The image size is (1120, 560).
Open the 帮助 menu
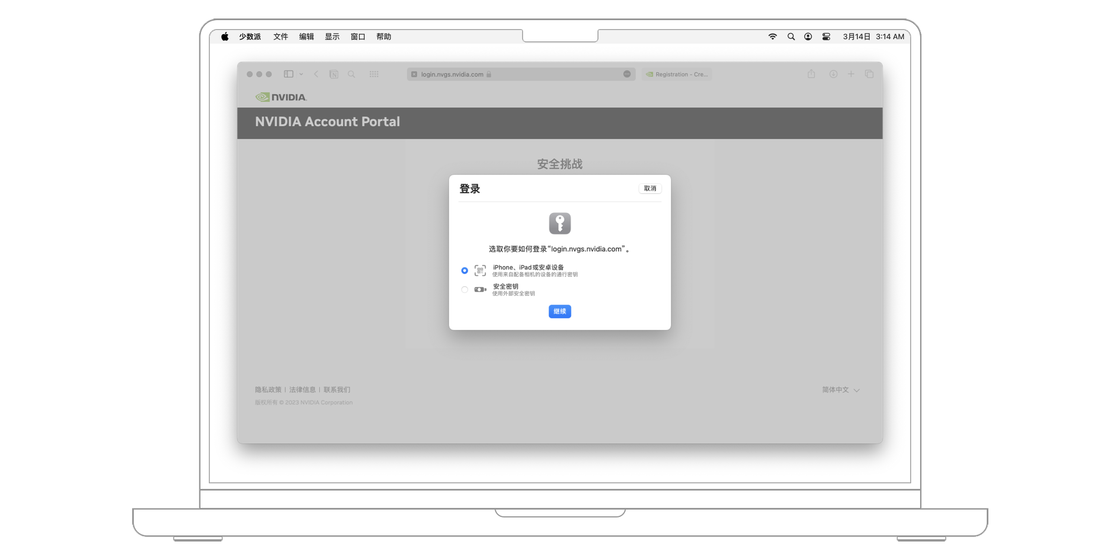pos(384,36)
